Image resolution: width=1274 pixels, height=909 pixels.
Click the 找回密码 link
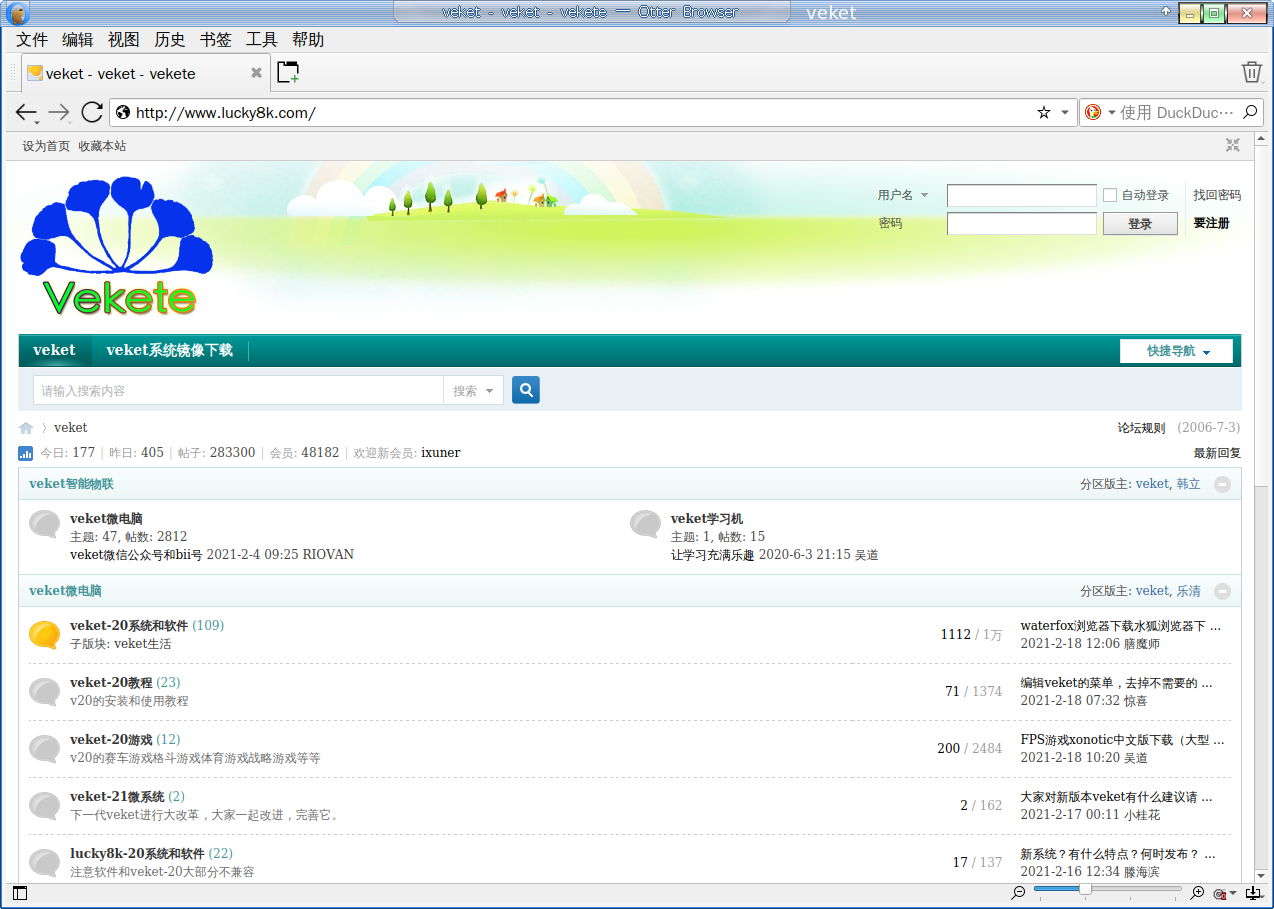tap(1217, 195)
